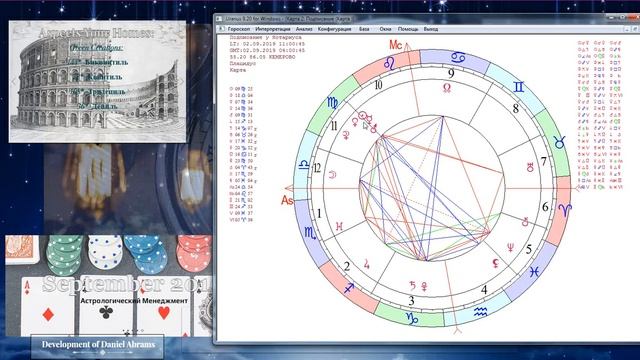640x360 pixels.
Task: Click the red poker chip stack
Action: click(x=194, y=253)
